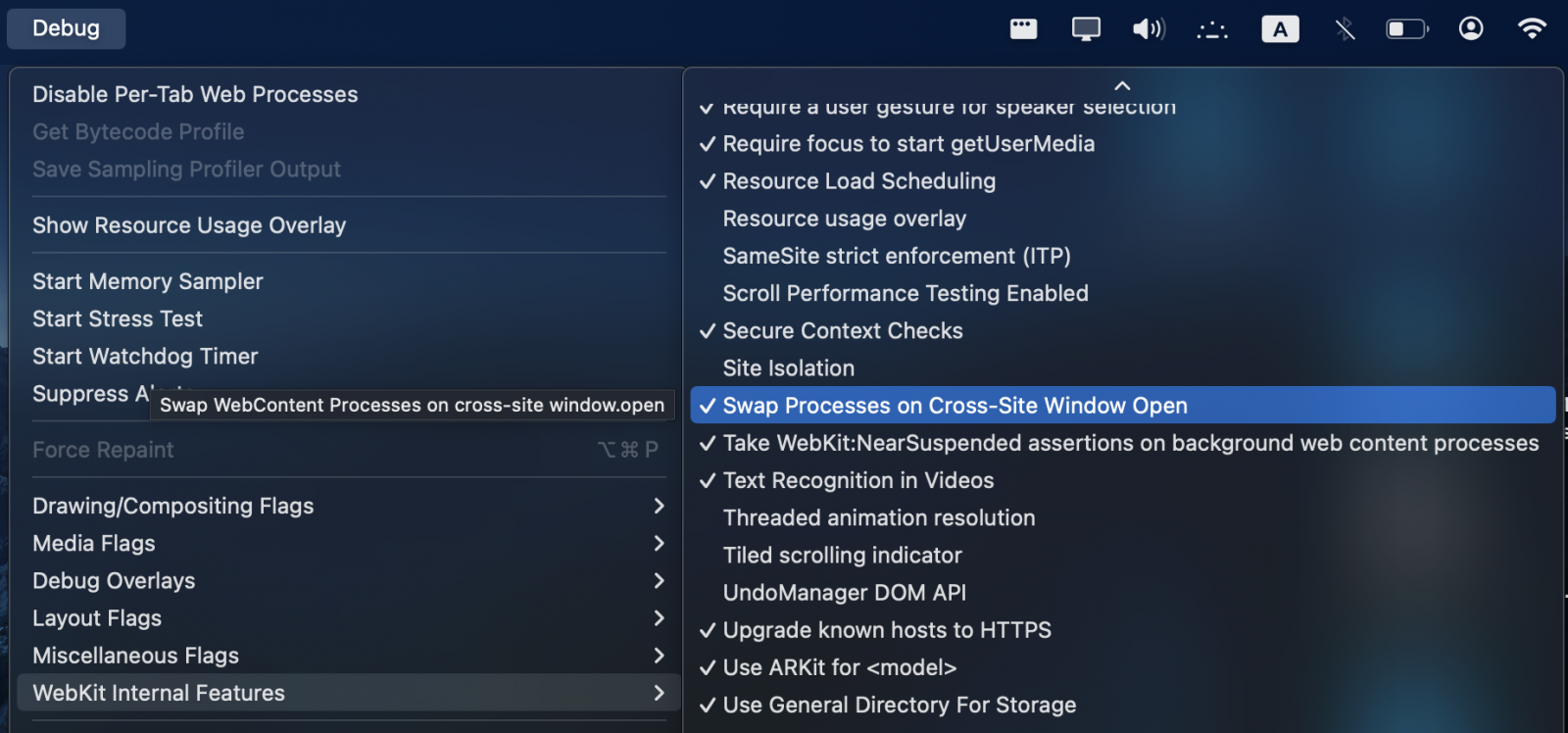Disable Text Recognition in Videos
Image resolution: width=1568 pixels, height=733 pixels.
(x=858, y=481)
